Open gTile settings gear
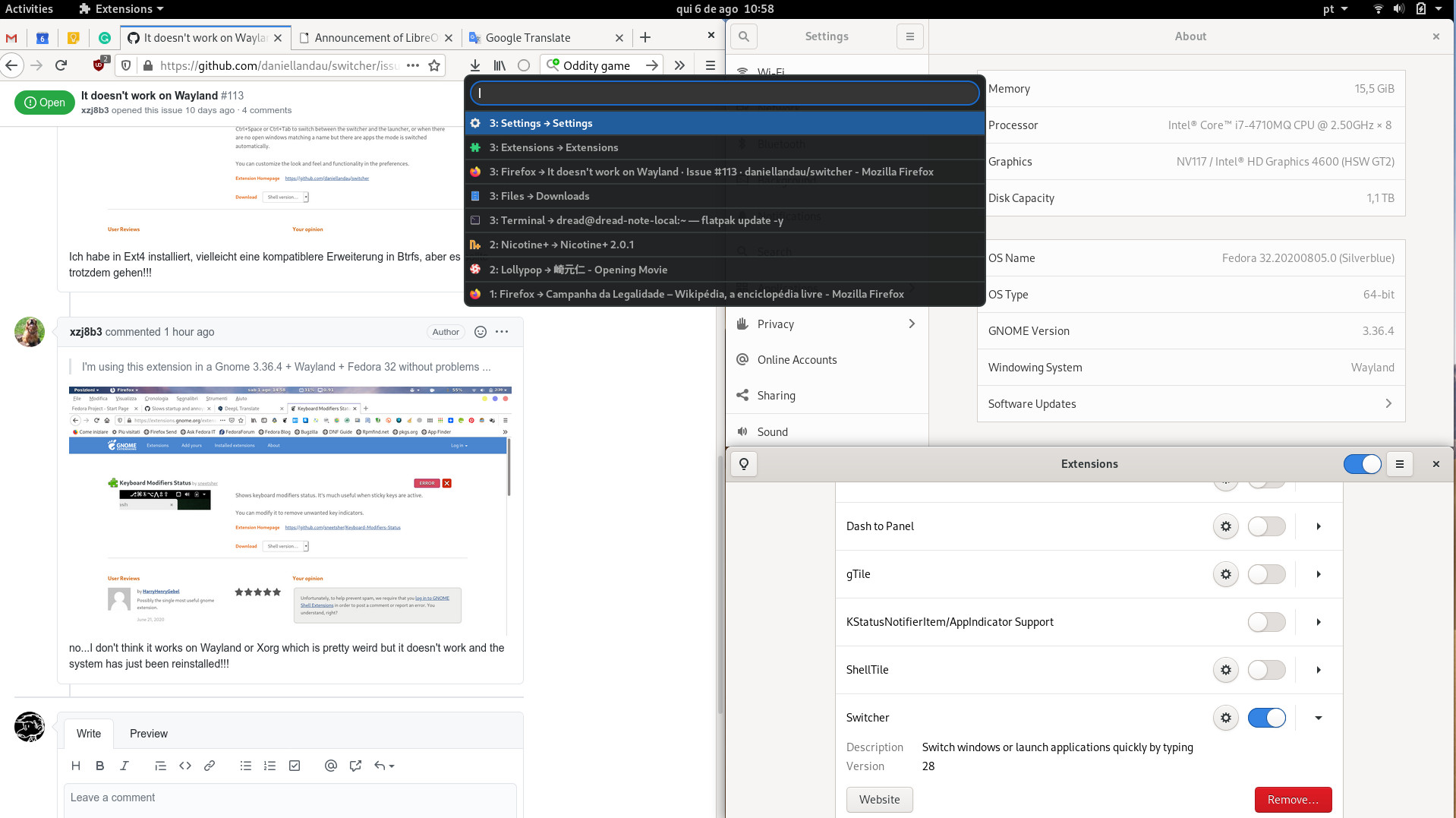 pos(1226,574)
